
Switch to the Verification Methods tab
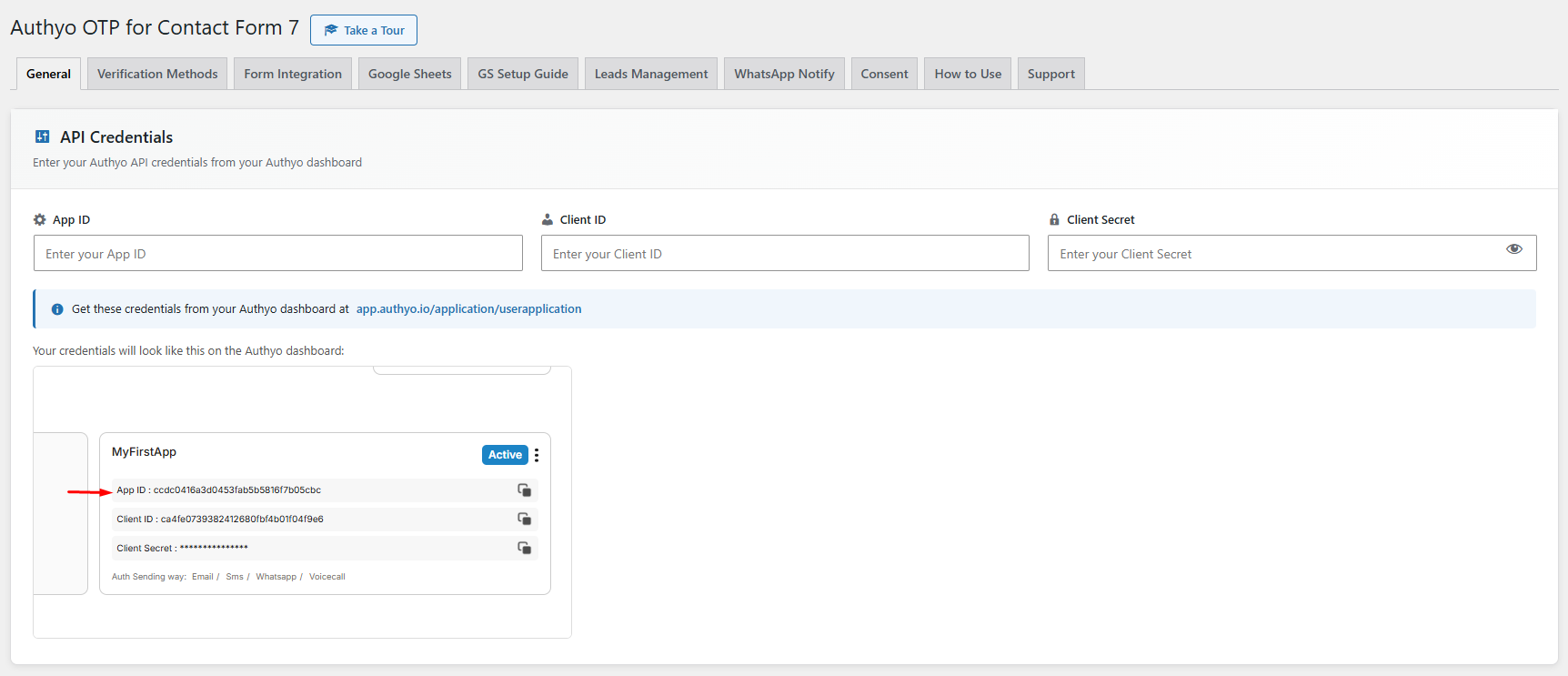[157, 74]
